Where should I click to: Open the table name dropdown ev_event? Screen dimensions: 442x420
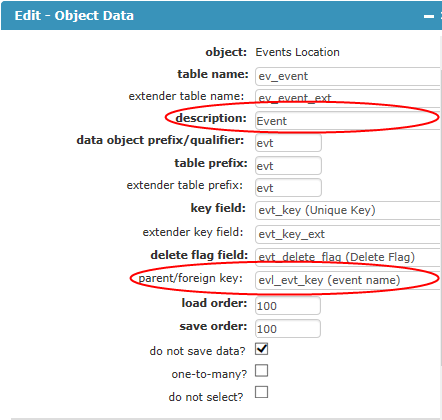pyautogui.click(x=348, y=76)
